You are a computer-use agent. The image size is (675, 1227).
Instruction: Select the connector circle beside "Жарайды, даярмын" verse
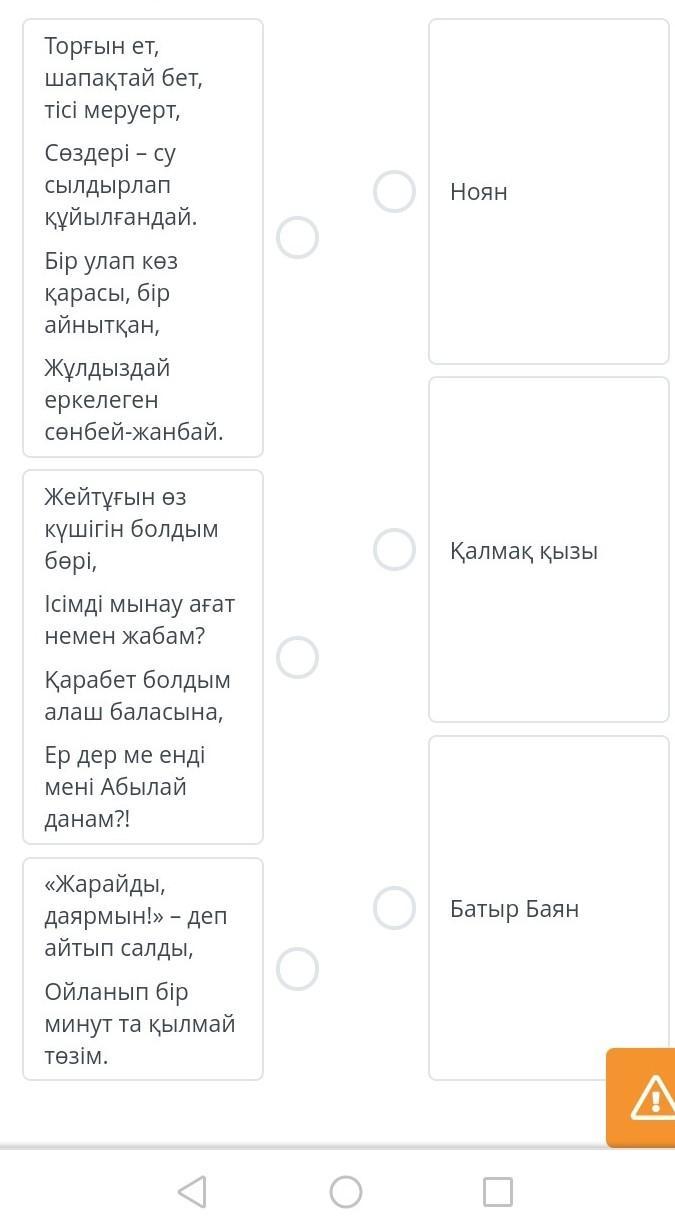[297, 968]
